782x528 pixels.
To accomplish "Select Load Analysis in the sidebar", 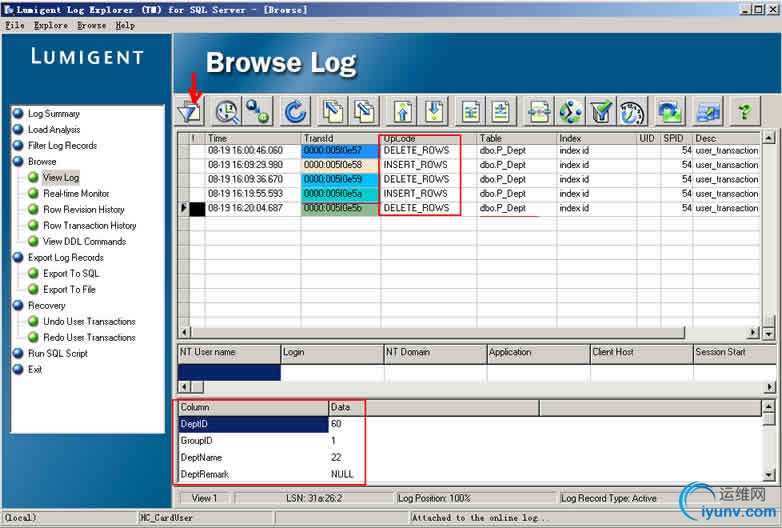I will point(54,130).
